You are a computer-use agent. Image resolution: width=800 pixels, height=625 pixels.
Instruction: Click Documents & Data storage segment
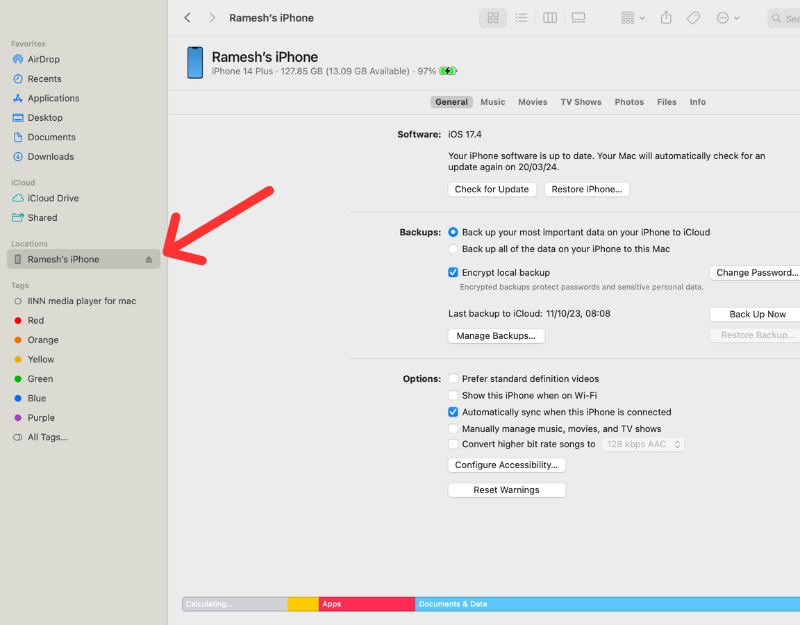(x=607, y=604)
